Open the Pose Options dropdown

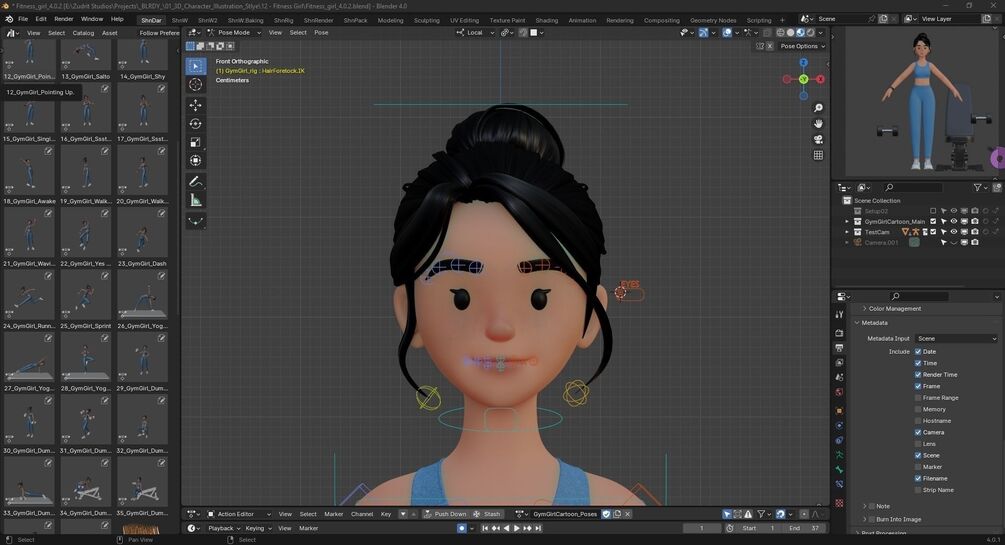pyautogui.click(x=802, y=46)
